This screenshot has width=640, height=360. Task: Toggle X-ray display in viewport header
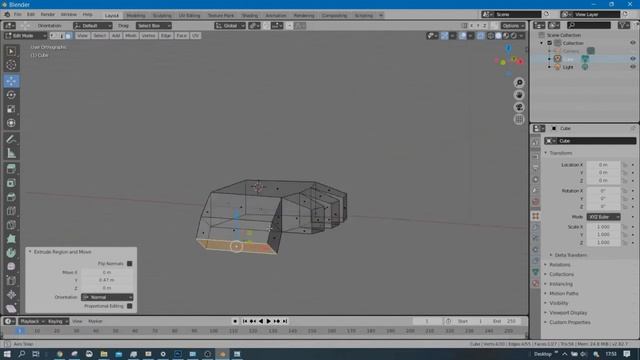tap(480, 36)
